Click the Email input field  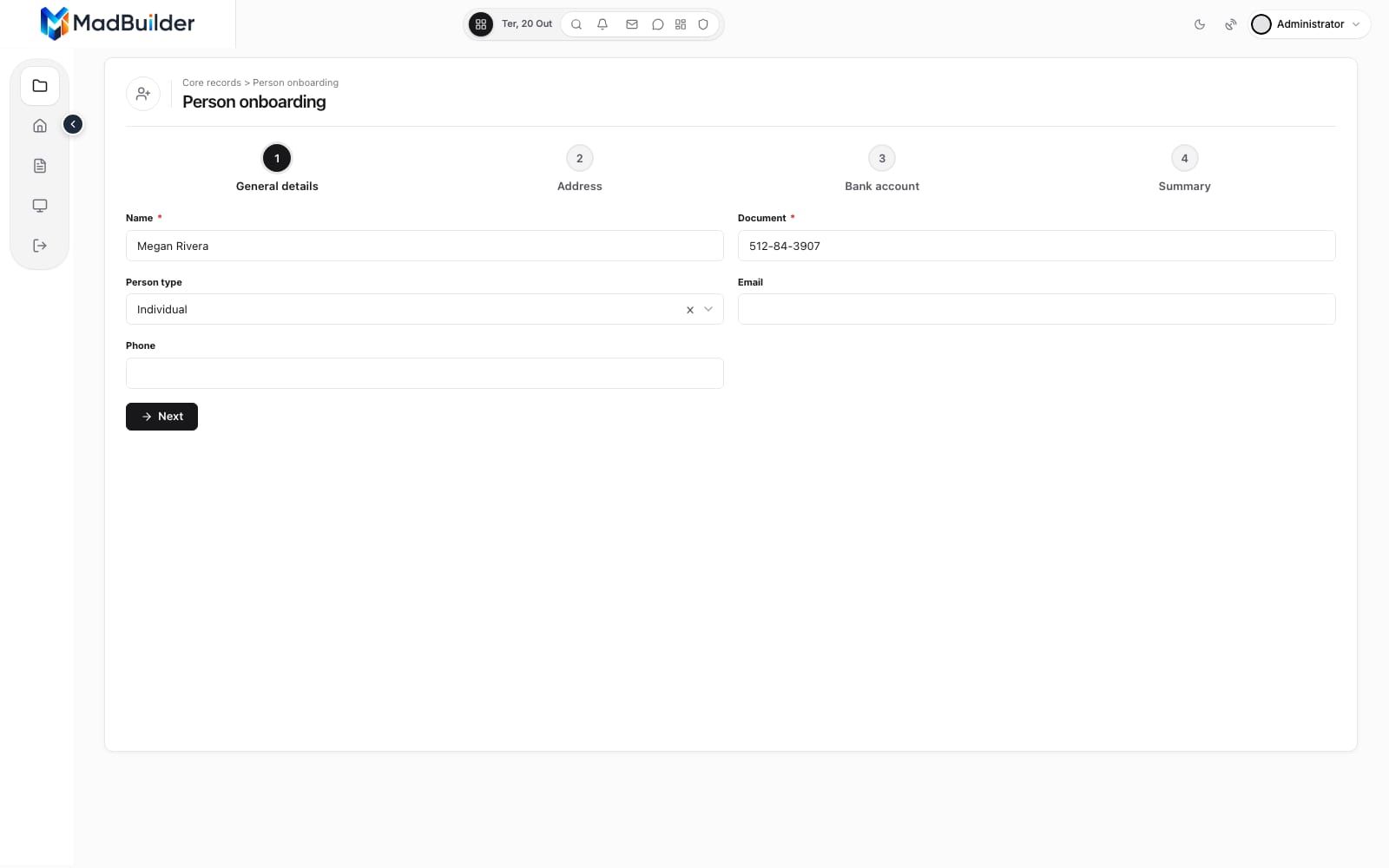coord(1037,309)
